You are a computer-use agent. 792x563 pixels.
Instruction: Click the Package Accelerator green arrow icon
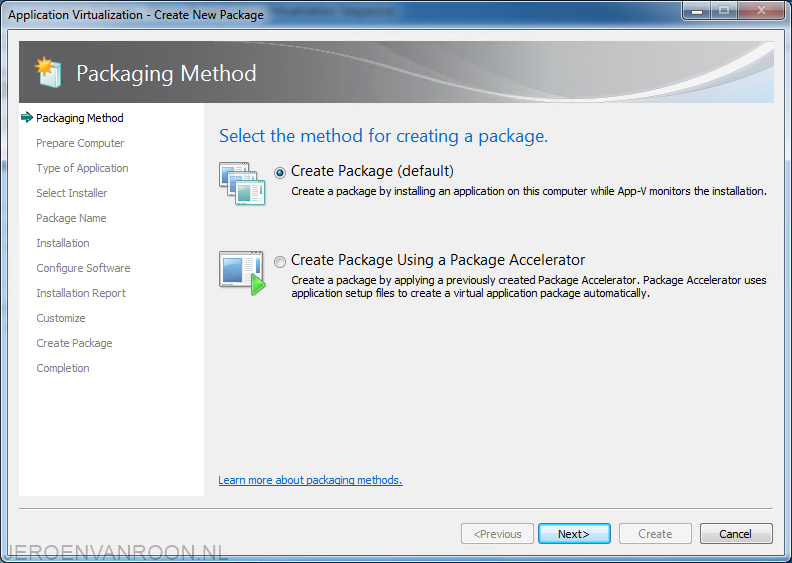click(242, 273)
